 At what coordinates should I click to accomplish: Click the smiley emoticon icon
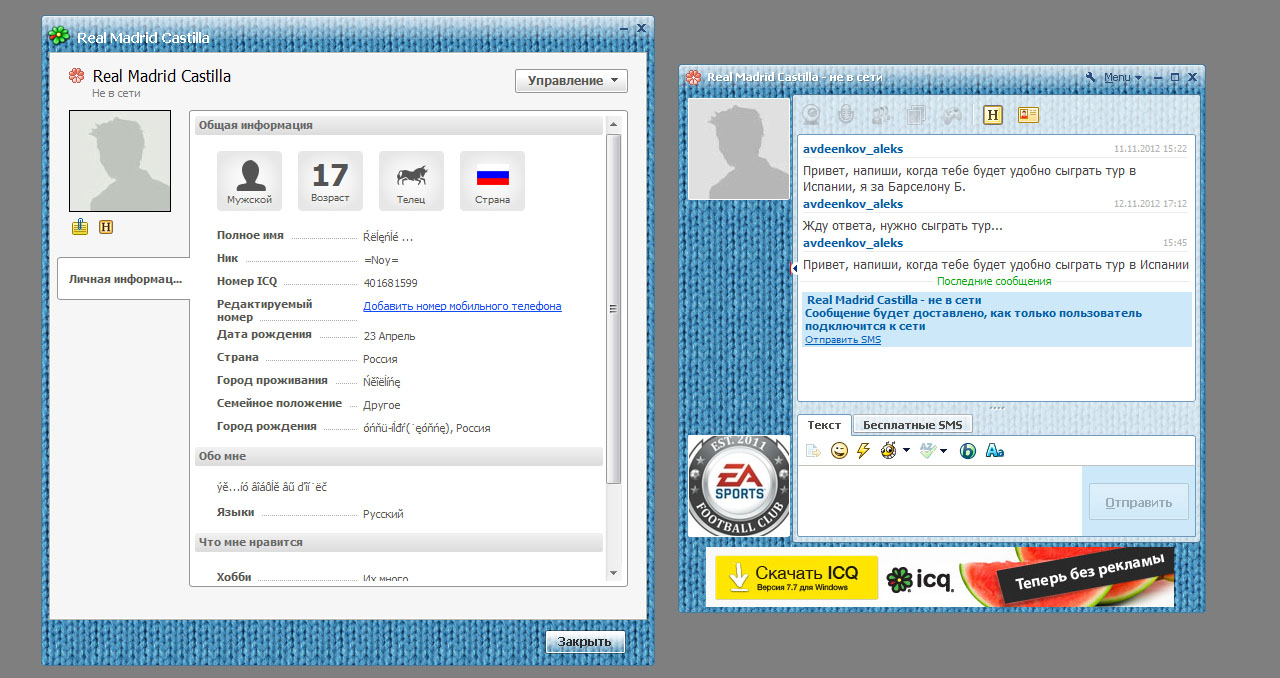click(839, 451)
